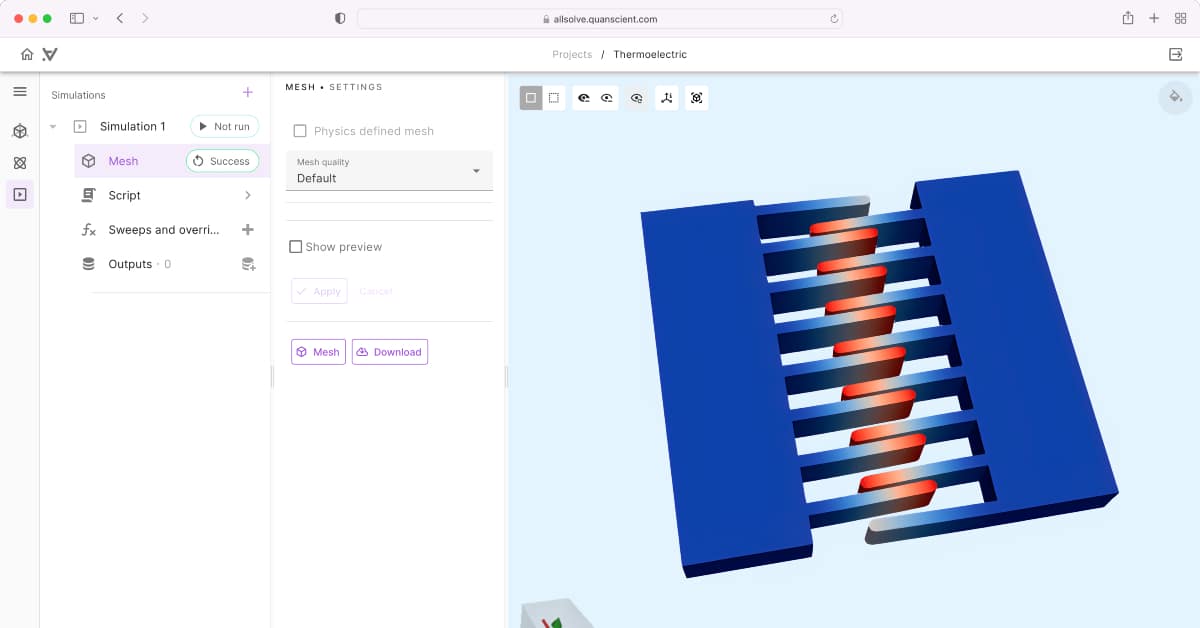Open the simulations play icon in left sidebar

[x=20, y=194]
